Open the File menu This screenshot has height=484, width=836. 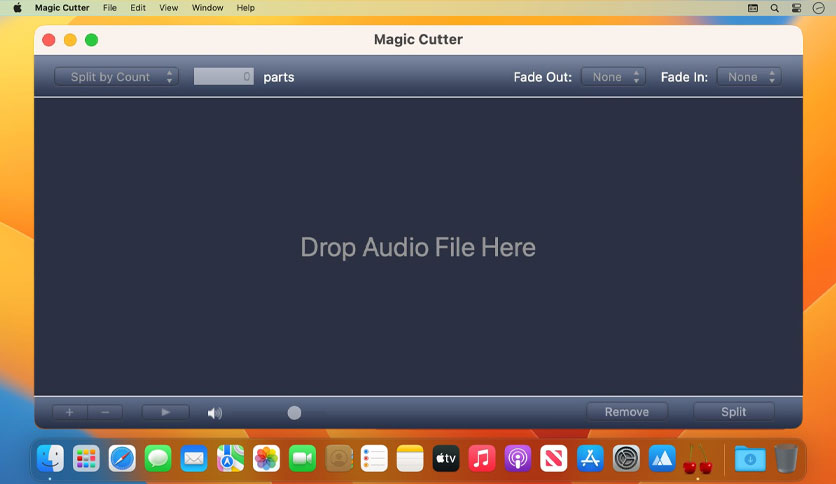click(110, 8)
